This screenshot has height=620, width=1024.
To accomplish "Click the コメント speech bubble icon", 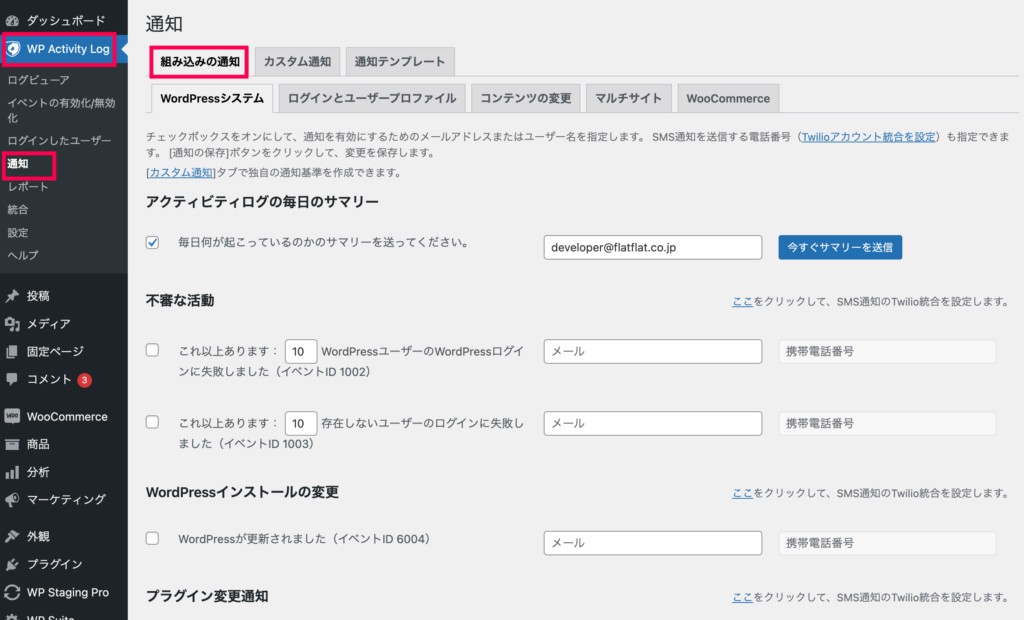I will [x=12, y=379].
